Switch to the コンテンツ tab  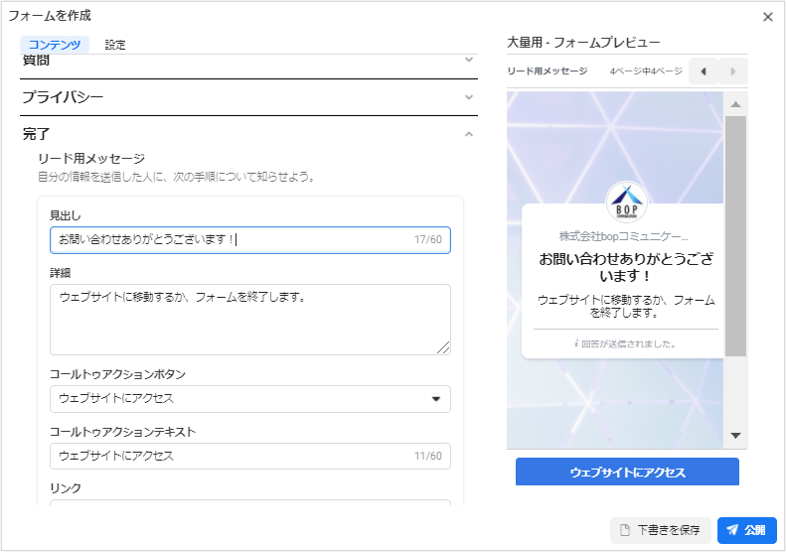(55, 44)
